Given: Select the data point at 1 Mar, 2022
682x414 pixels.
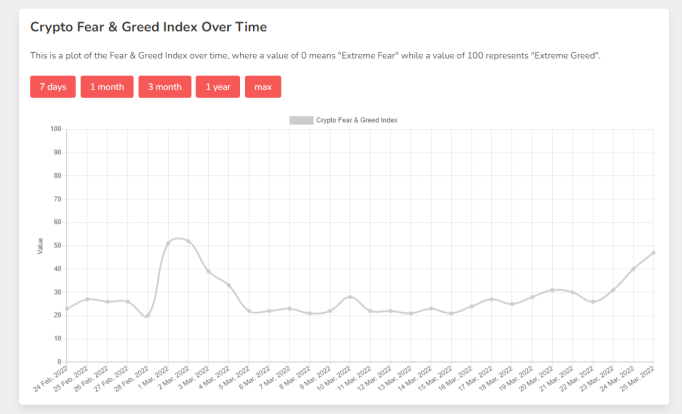Looking at the screenshot, I should tap(168, 244).
